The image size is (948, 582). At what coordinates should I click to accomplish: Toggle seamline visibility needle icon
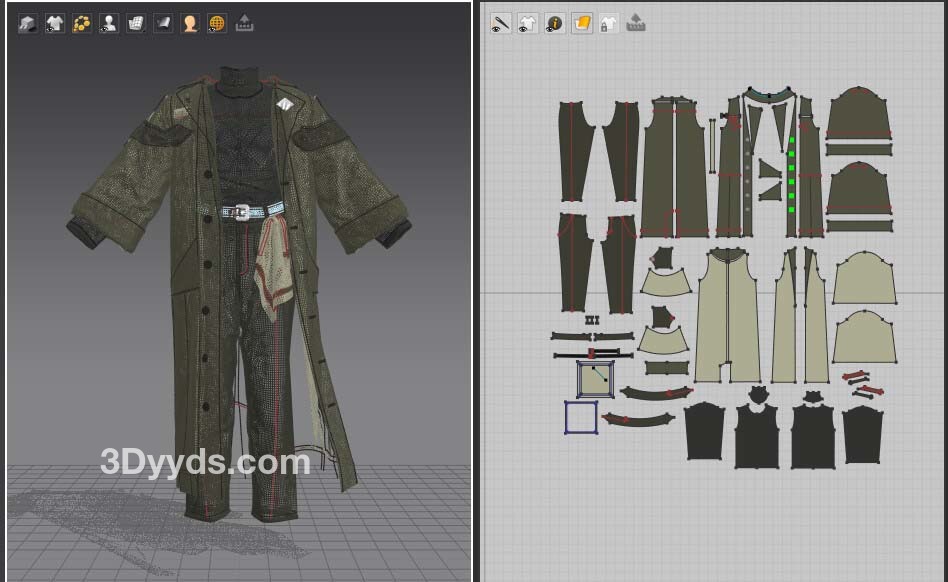[501, 23]
